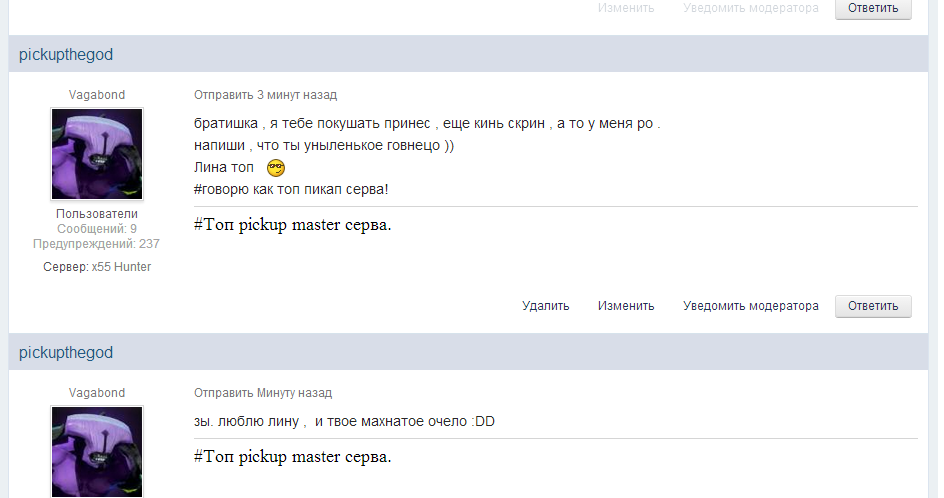
Task: Click the Vagabond rank label in the bottom post
Action: pyautogui.click(x=97, y=393)
